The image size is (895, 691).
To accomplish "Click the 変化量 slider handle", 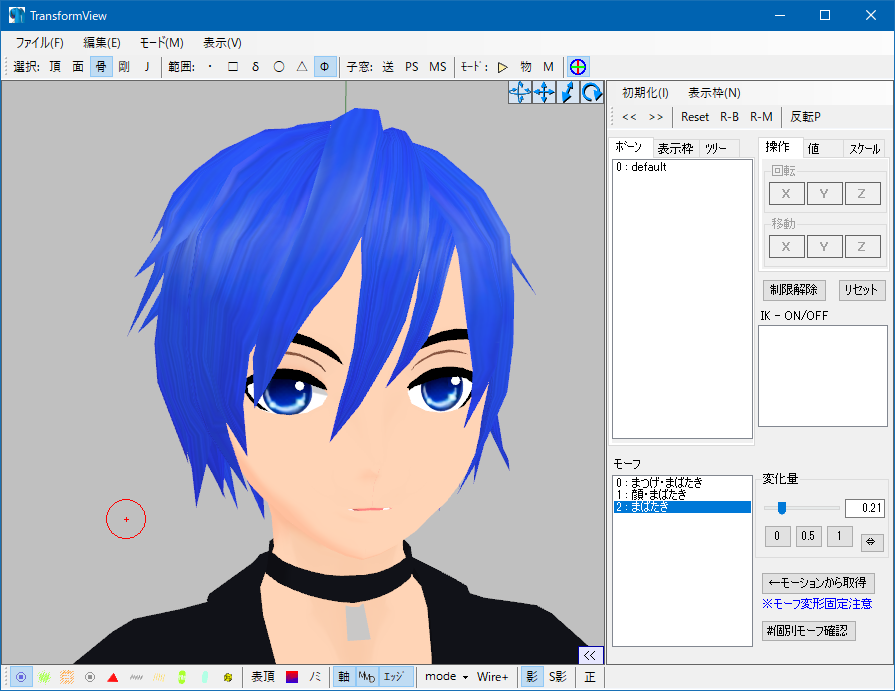I will [782, 508].
